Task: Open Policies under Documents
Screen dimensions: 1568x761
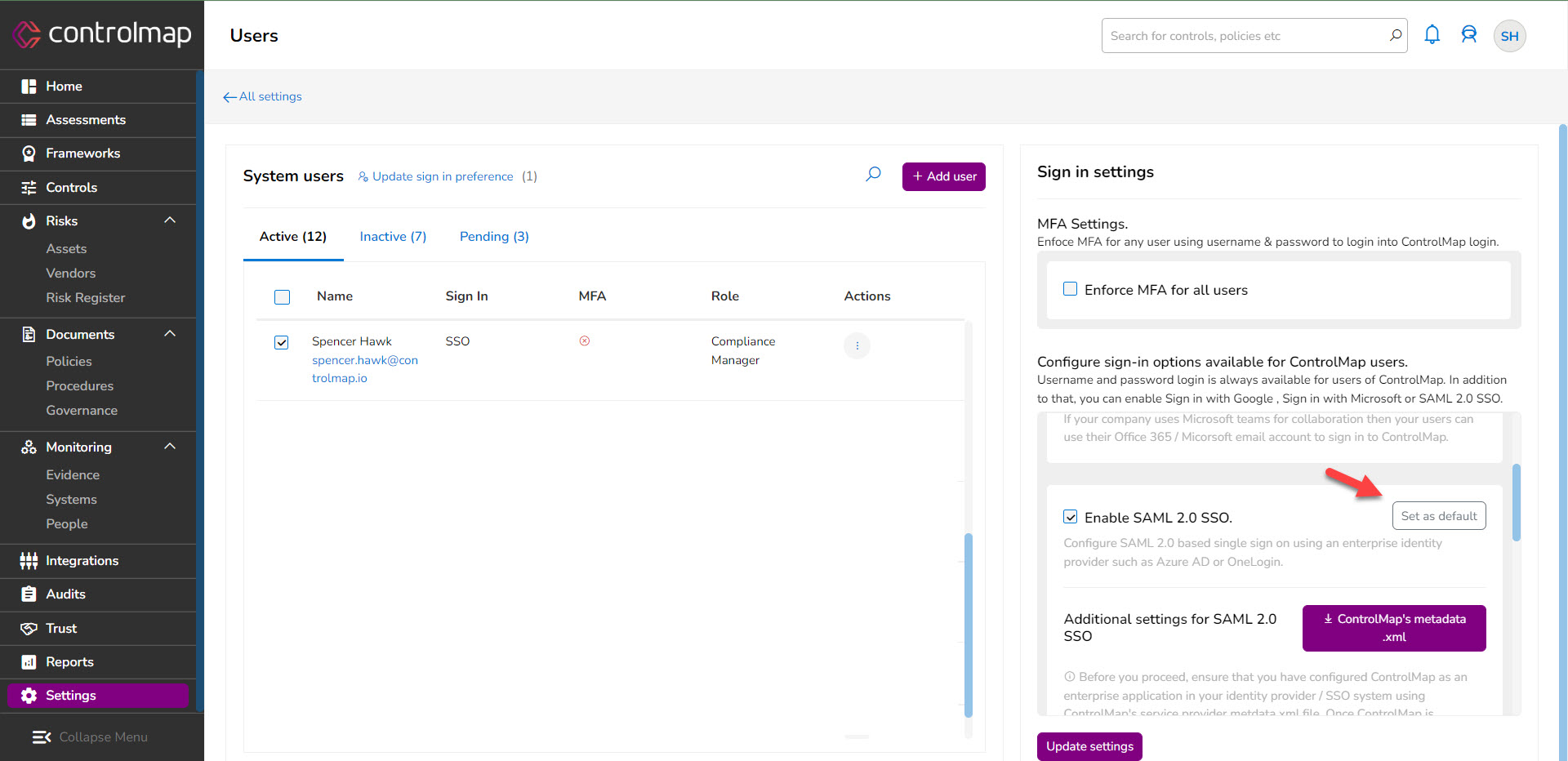Action: pos(69,362)
